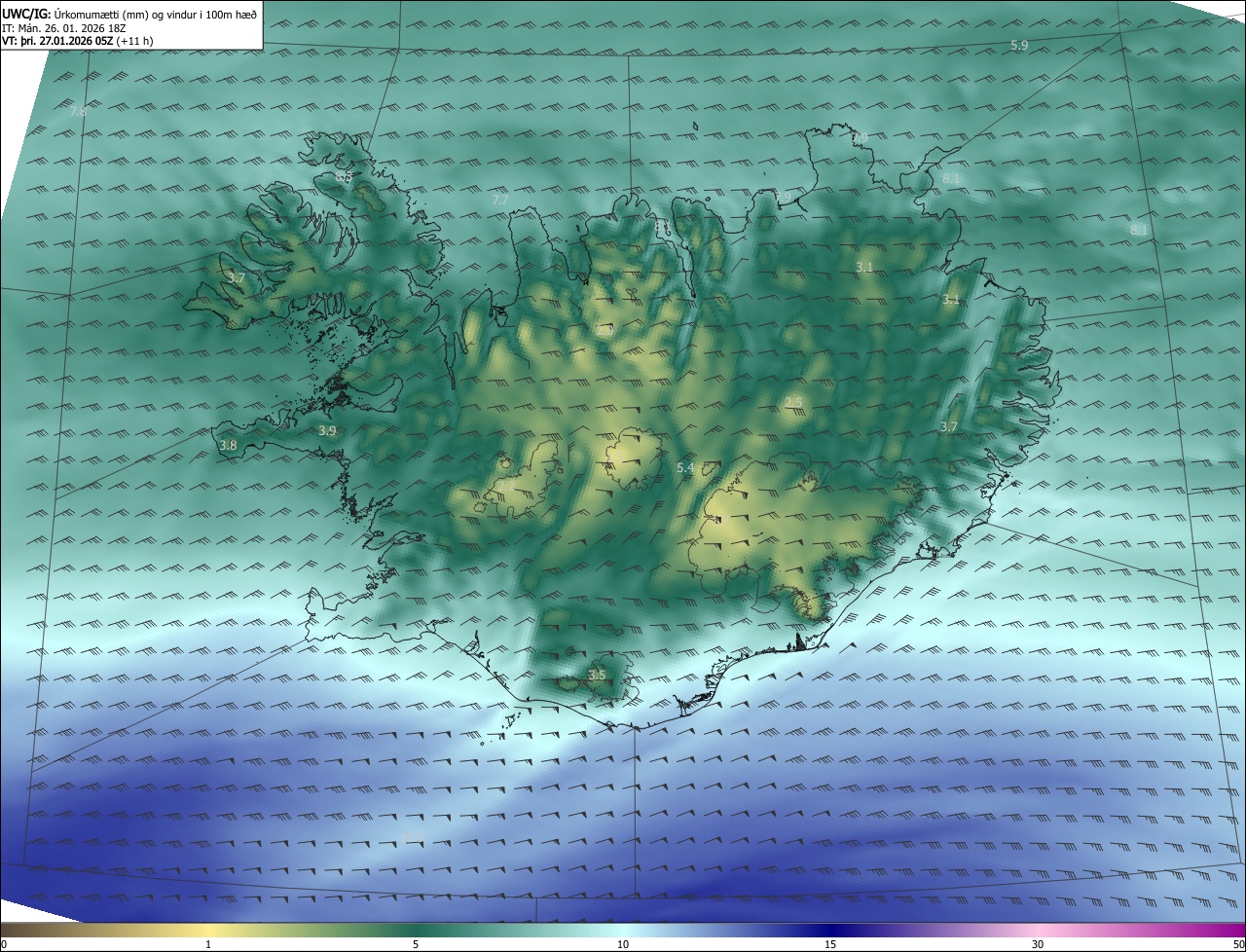The image size is (1246, 952).
Task: Click the 15 tick label on the color scale
Action: tap(830, 944)
